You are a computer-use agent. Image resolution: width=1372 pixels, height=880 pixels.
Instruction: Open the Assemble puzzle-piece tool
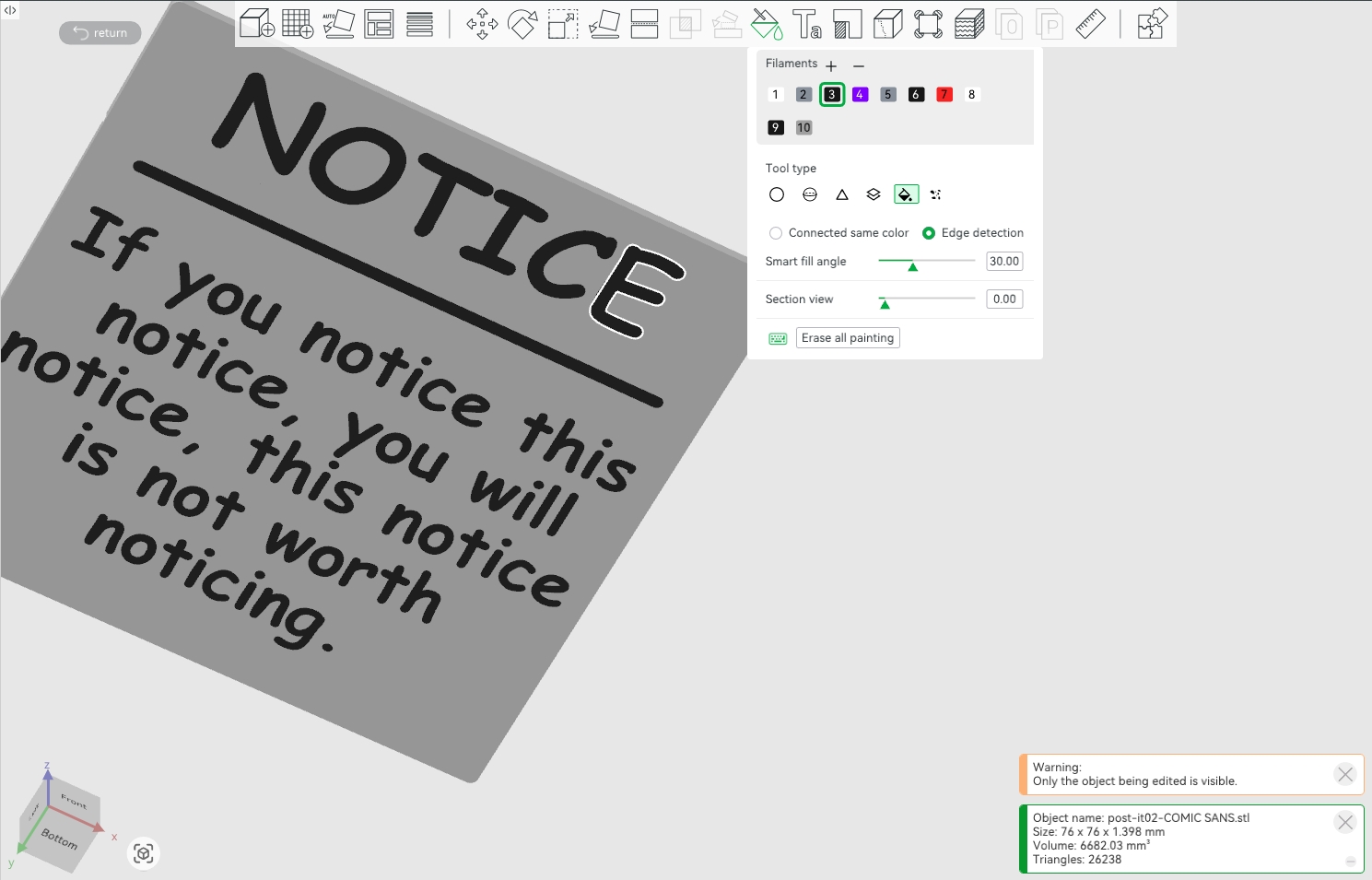(1152, 23)
